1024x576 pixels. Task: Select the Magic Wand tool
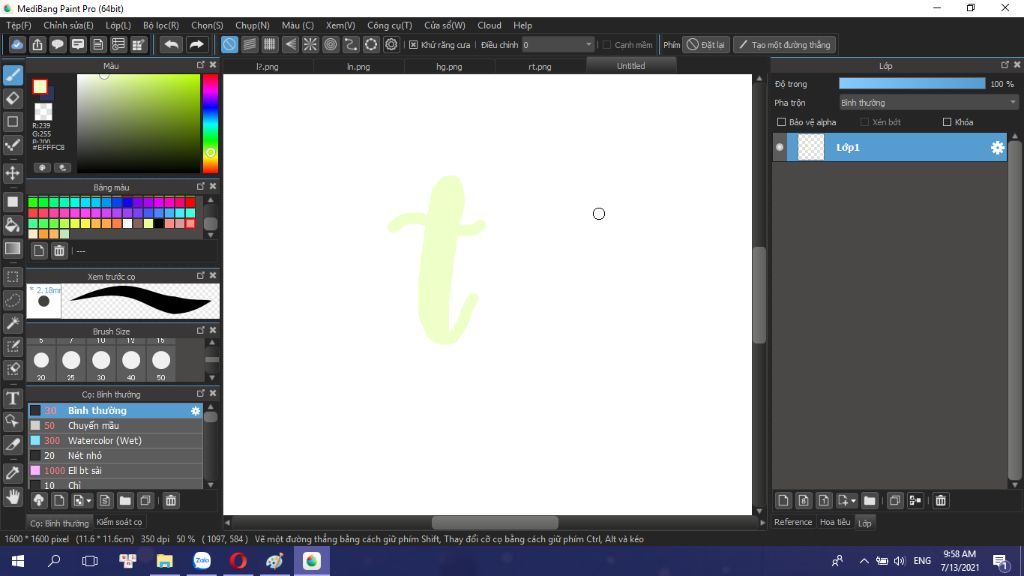12,323
